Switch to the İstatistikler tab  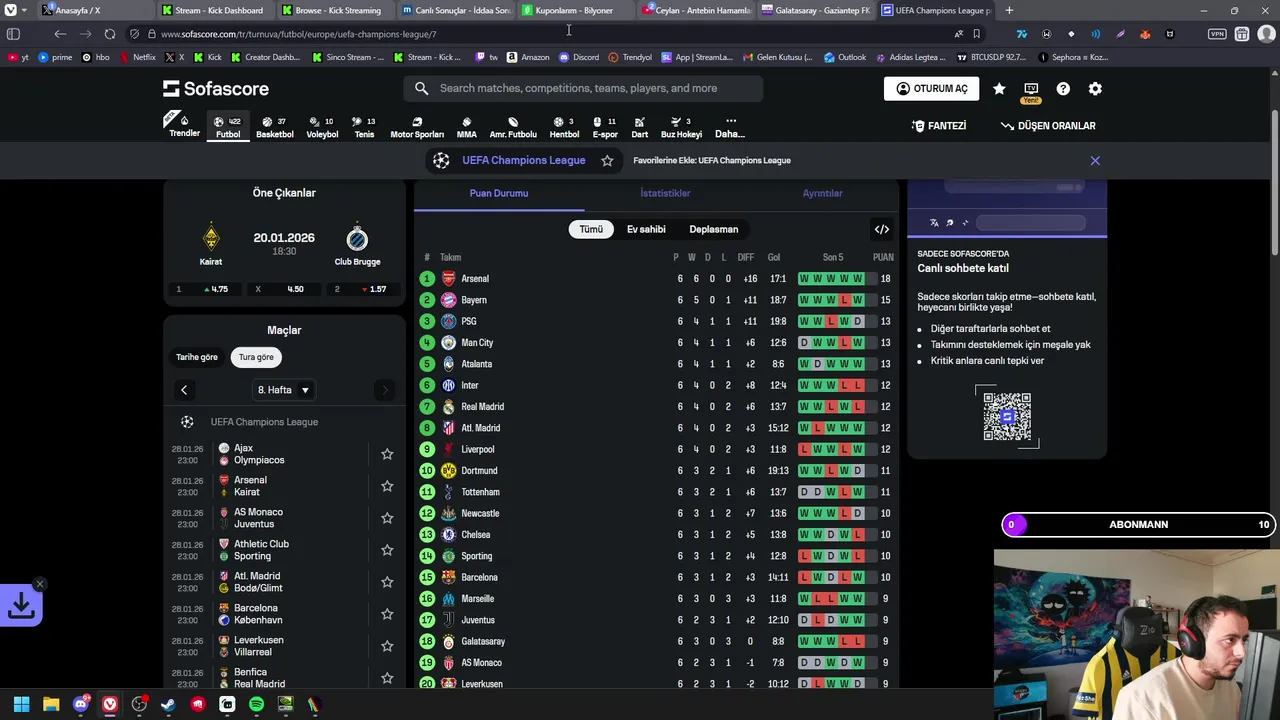click(665, 193)
